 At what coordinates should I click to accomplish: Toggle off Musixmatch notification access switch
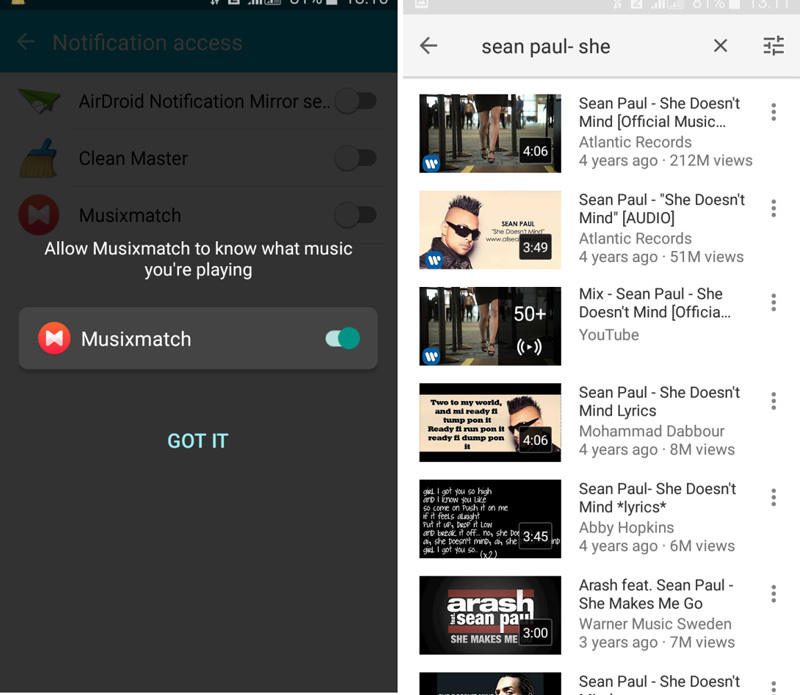[342, 339]
